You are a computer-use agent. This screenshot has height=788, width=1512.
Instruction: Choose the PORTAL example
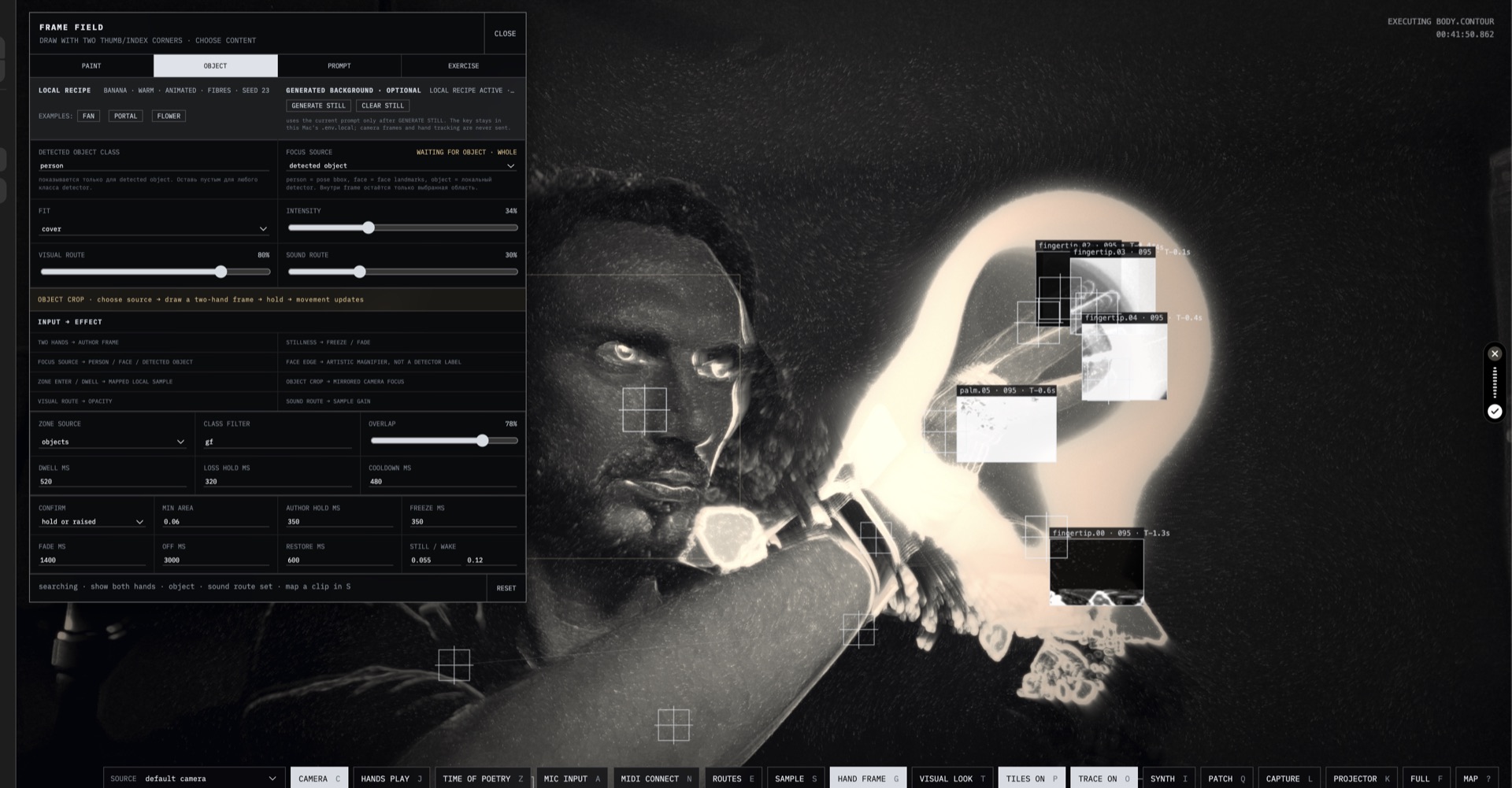coord(125,116)
